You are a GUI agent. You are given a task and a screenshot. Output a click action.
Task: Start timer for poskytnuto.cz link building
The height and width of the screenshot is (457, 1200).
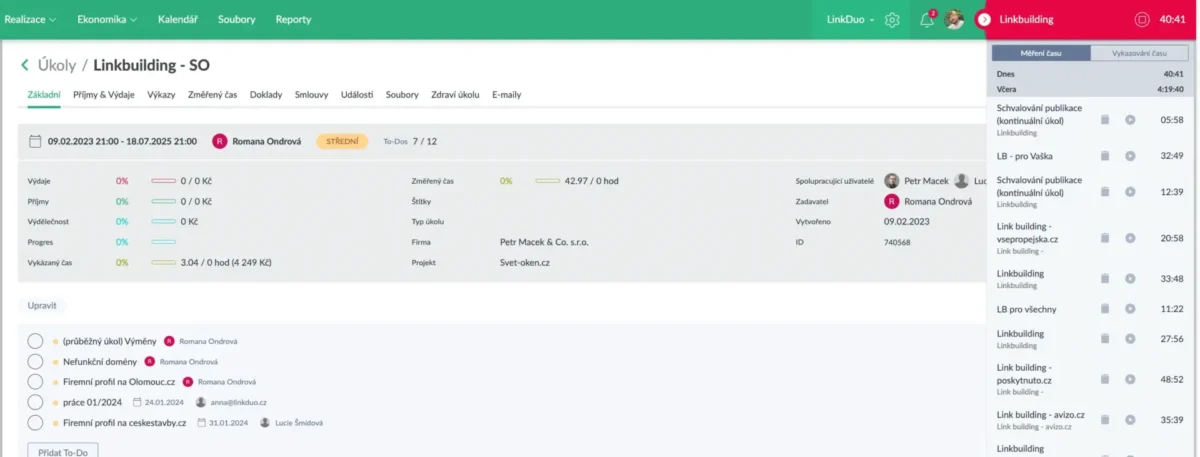point(1130,379)
